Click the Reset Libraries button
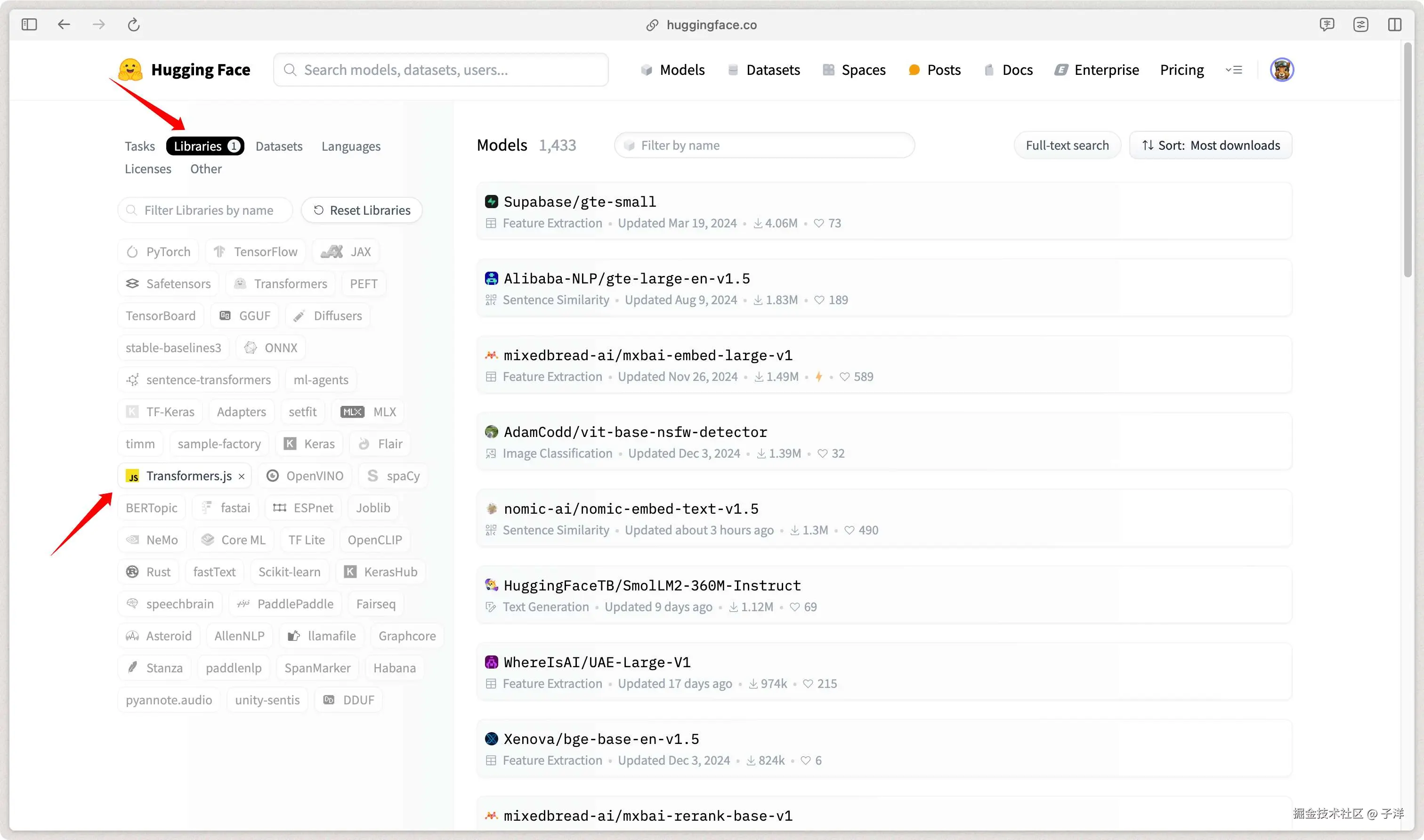This screenshot has width=1424, height=840. [362, 210]
